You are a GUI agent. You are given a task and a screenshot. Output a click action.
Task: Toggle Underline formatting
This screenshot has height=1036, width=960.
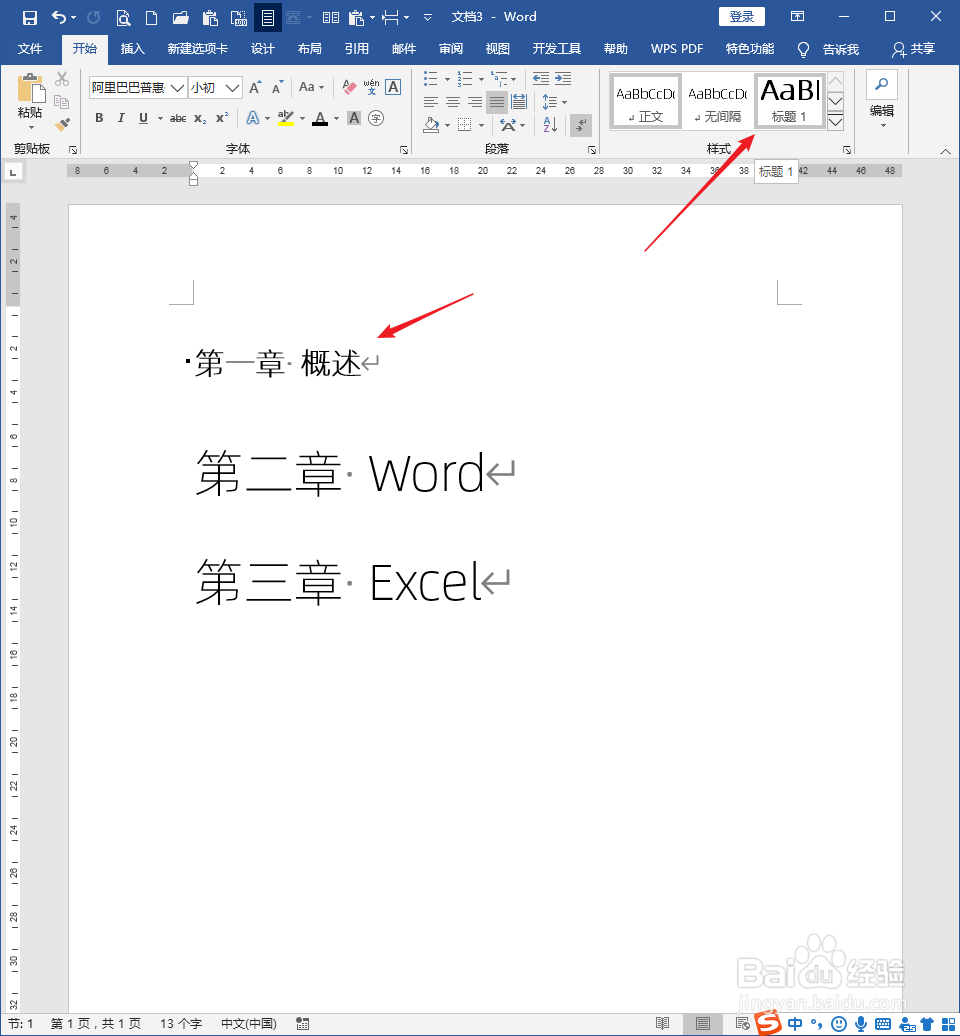(143, 118)
